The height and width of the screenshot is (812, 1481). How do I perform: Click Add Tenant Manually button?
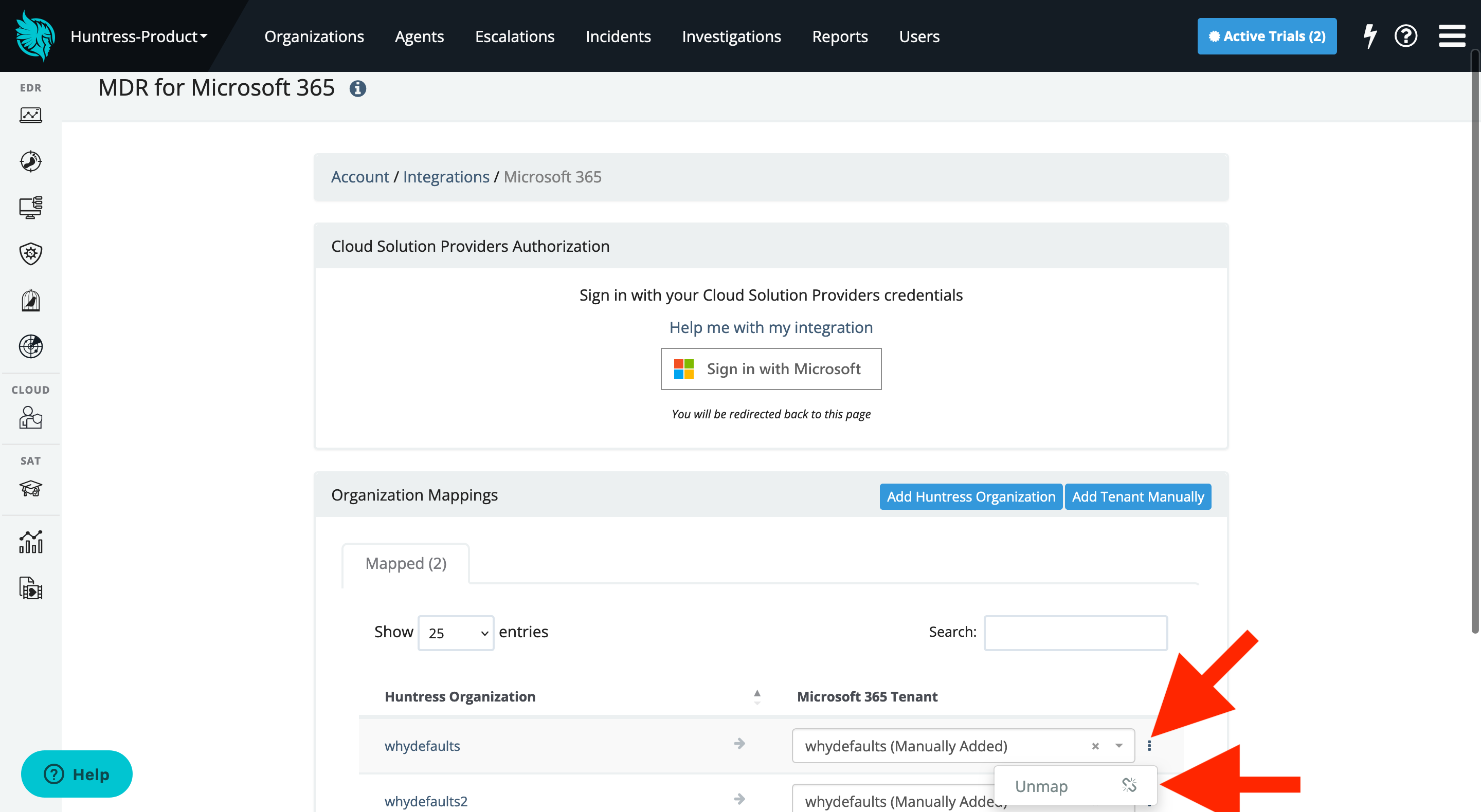pyautogui.click(x=1138, y=496)
